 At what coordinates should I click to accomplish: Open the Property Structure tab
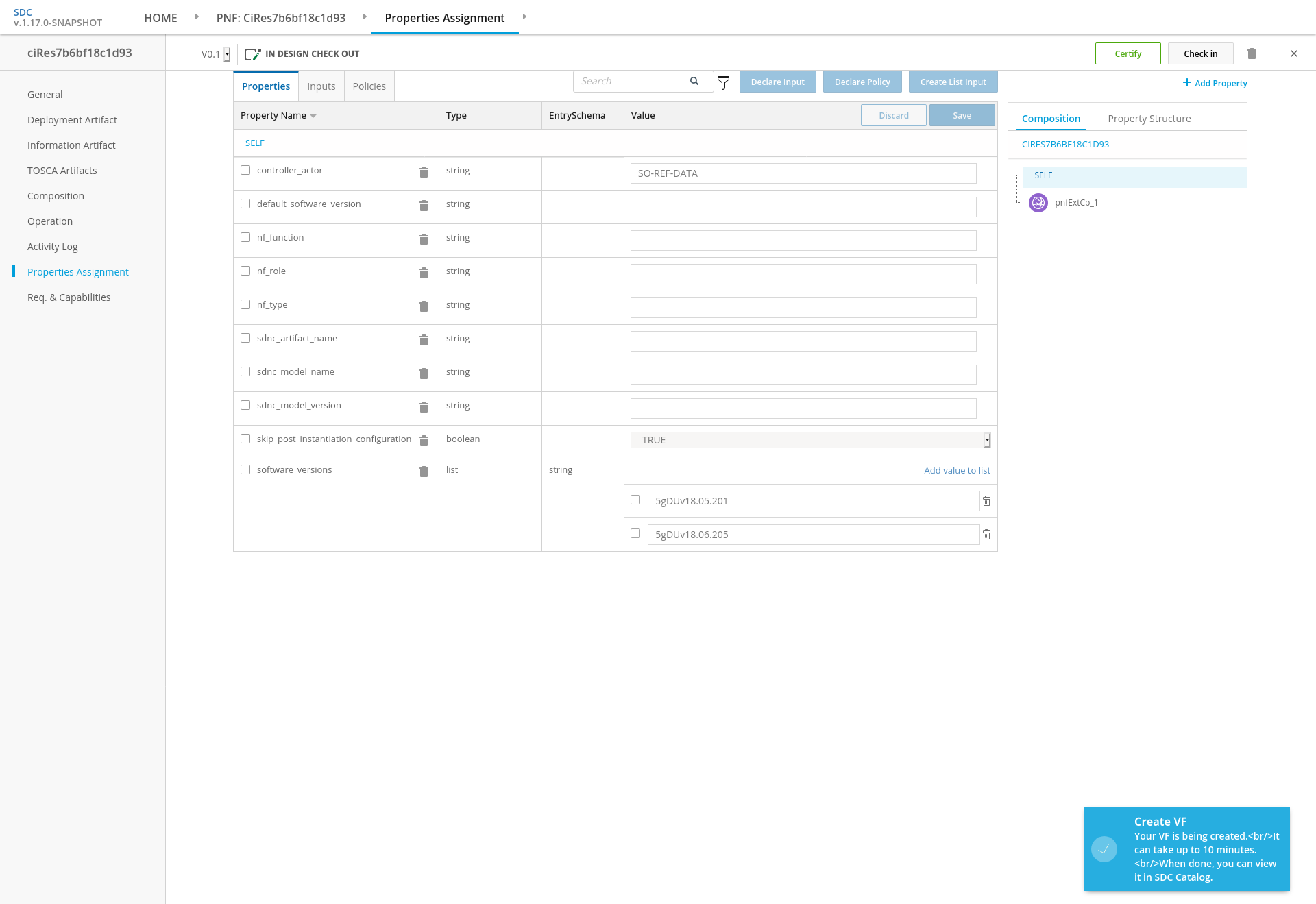(x=1149, y=119)
